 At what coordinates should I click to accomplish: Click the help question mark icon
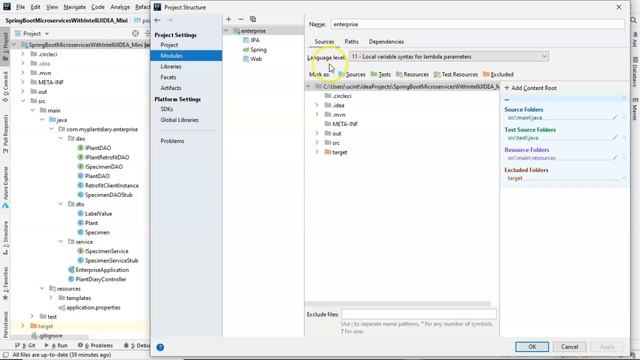[x=160, y=347]
